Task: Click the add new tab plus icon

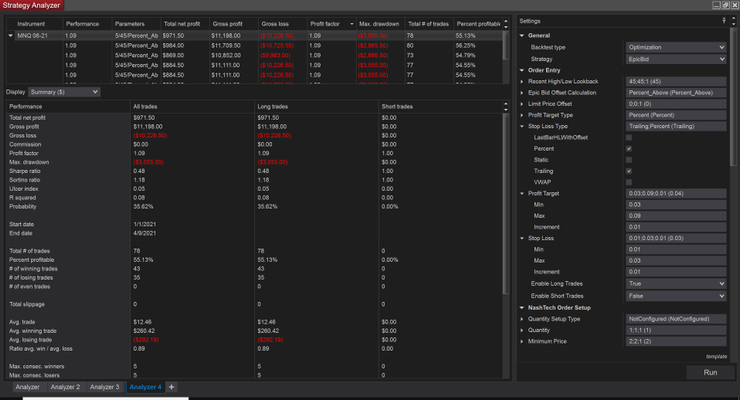Action: 171,386
